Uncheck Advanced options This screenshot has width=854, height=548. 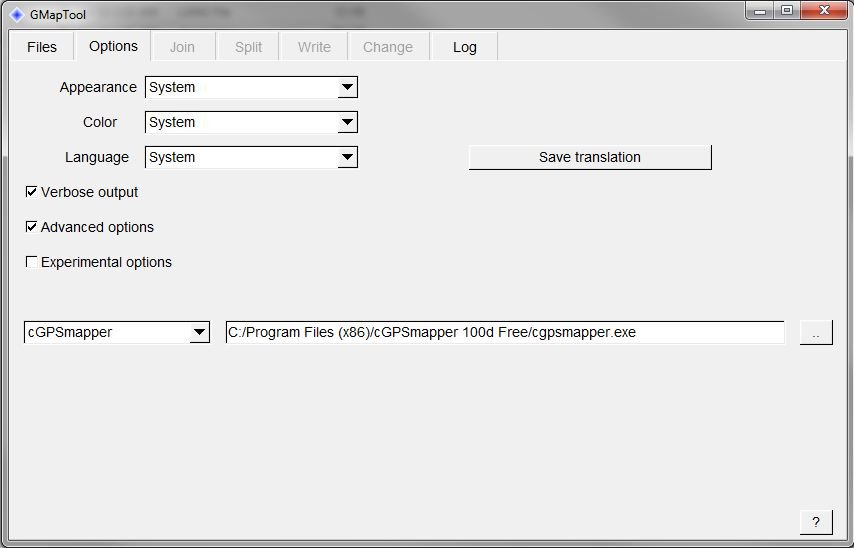(32, 227)
